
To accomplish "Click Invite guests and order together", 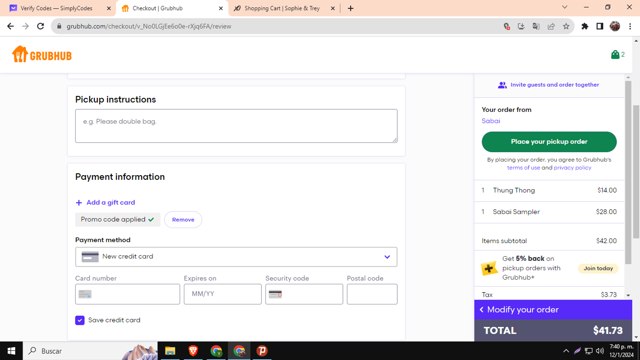I will point(549,85).
